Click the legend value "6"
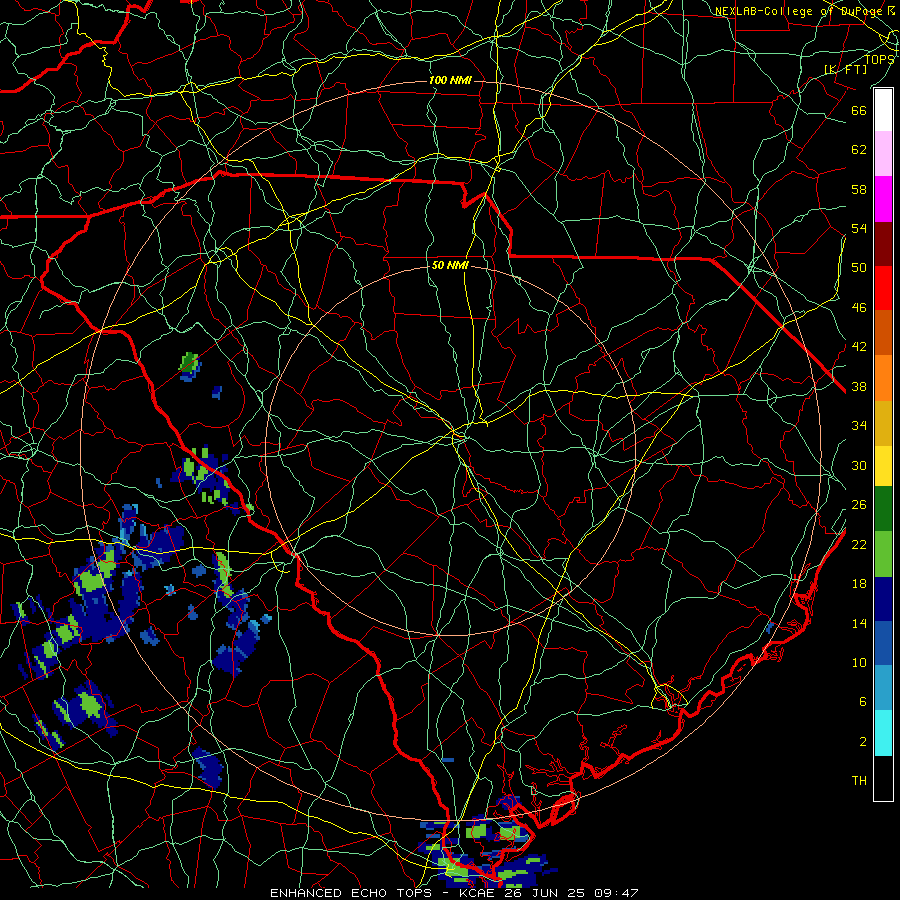Viewport: 900px width, 900px height. tap(863, 702)
